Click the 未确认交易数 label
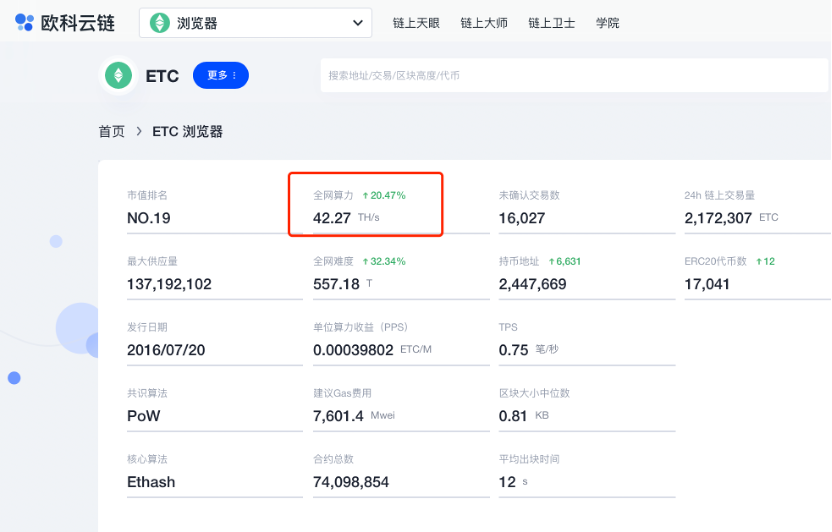This screenshot has height=532, width=832. [x=529, y=195]
